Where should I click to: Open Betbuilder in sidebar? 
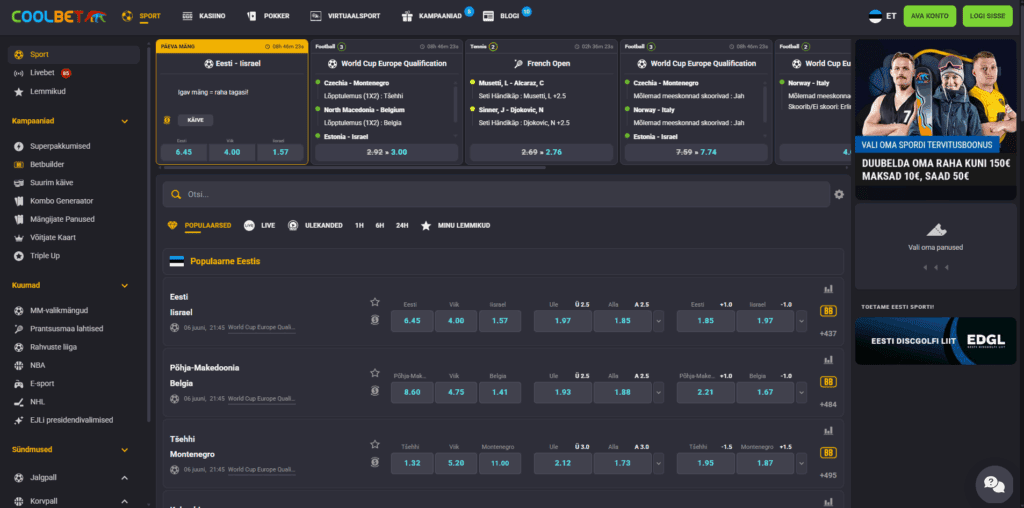coord(47,165)
